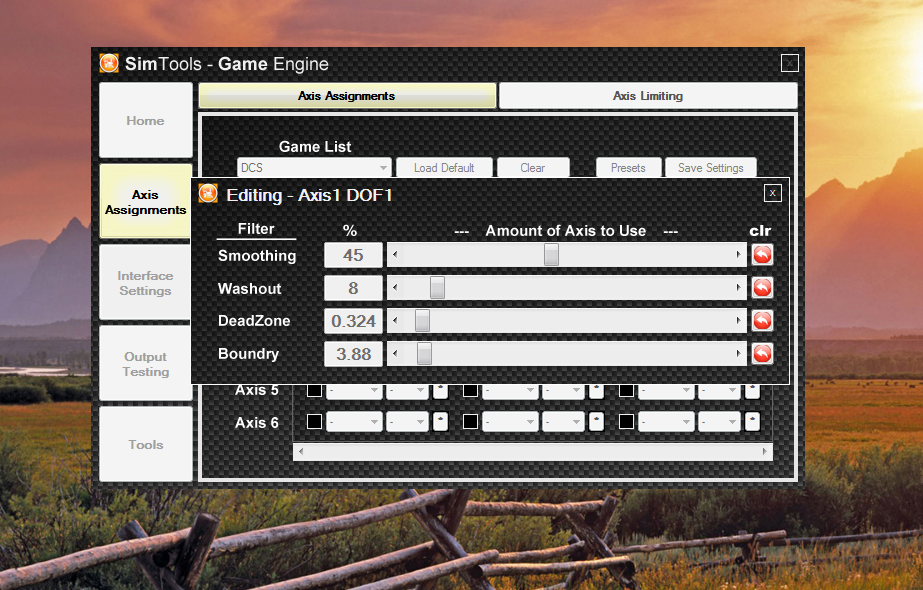Go to the Home section in the sidebar

tap(145, 120)
